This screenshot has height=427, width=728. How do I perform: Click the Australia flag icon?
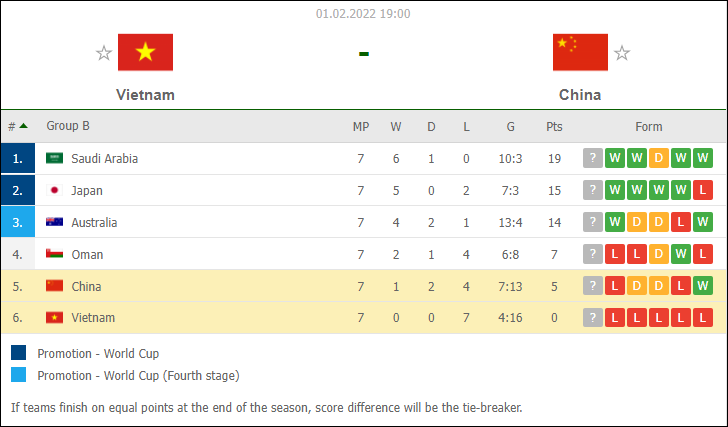coord(54,222)
